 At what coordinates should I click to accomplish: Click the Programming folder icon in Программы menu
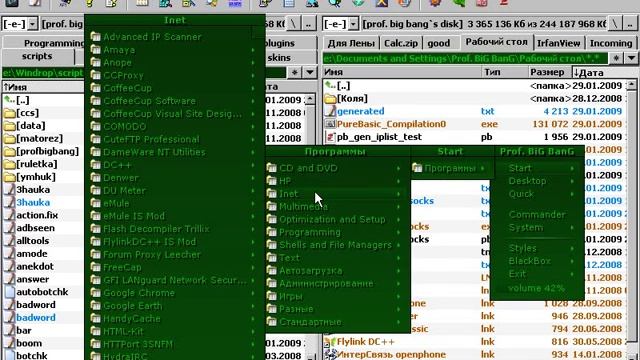click(x=271, y=232)
